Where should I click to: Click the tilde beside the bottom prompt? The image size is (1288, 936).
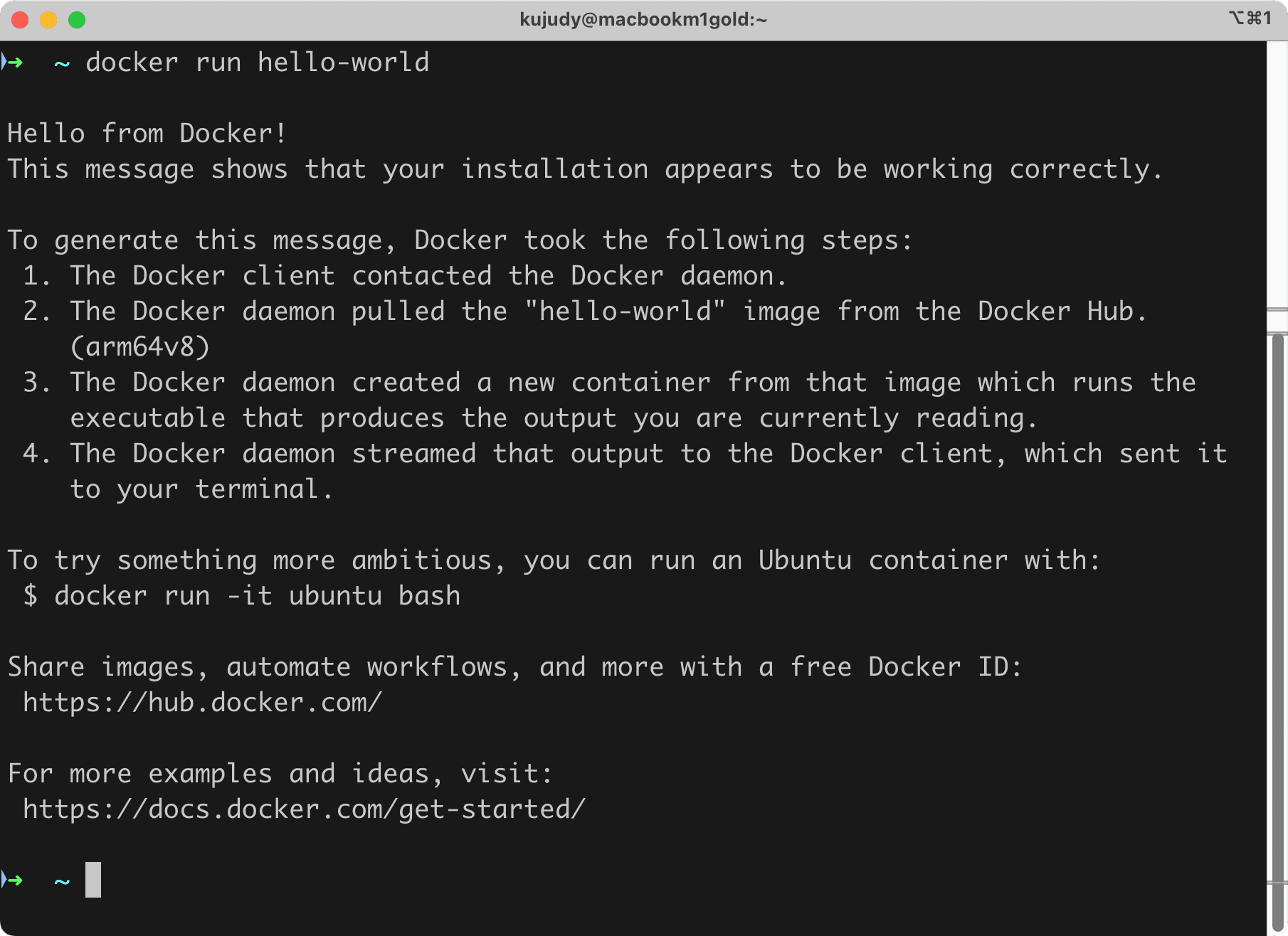[62, 882]
